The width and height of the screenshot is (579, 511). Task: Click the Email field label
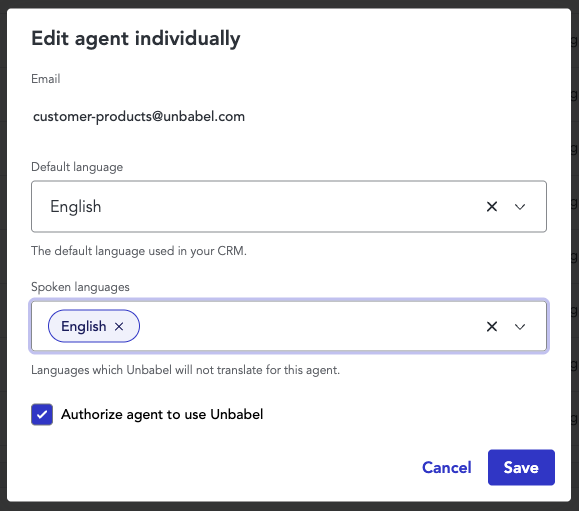[46, 79]
